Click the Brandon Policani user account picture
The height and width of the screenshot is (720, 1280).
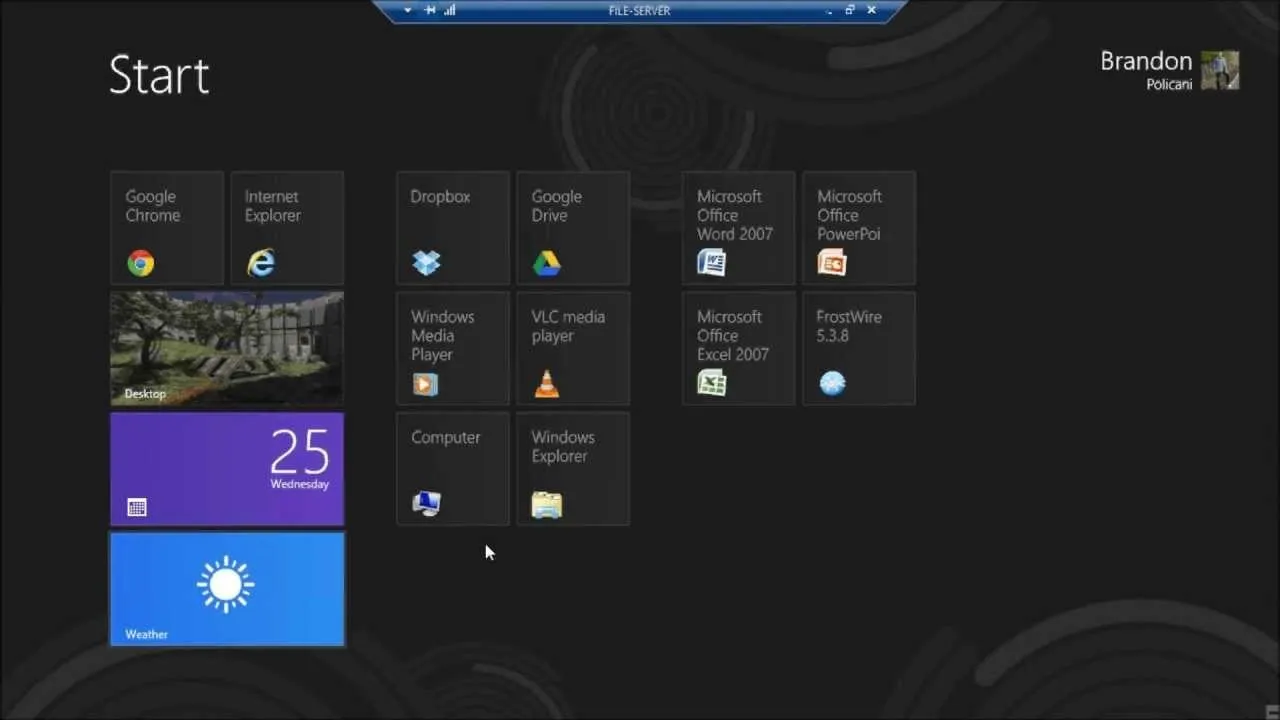[x=1220, y=70]
